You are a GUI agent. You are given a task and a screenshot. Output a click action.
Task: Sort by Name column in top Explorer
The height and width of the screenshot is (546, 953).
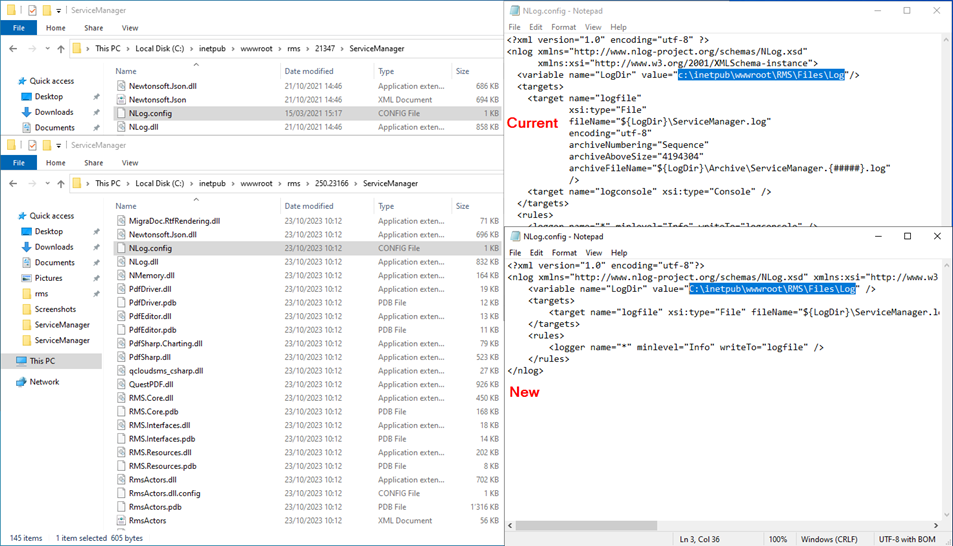(x=126, y=71)
